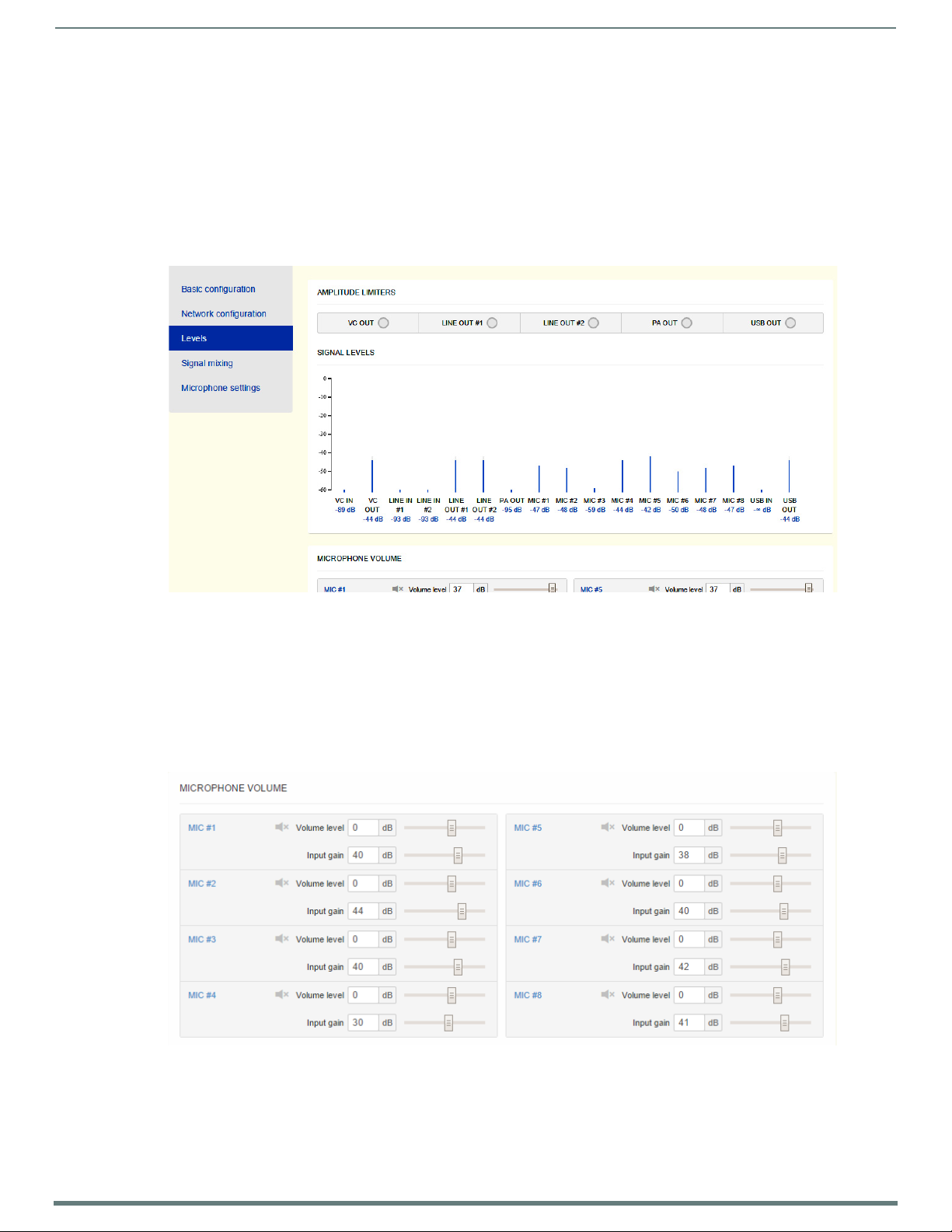This screenshot has width=952, height=1232.
Task: Click MIC #7 link
Action: pos(528,940)
